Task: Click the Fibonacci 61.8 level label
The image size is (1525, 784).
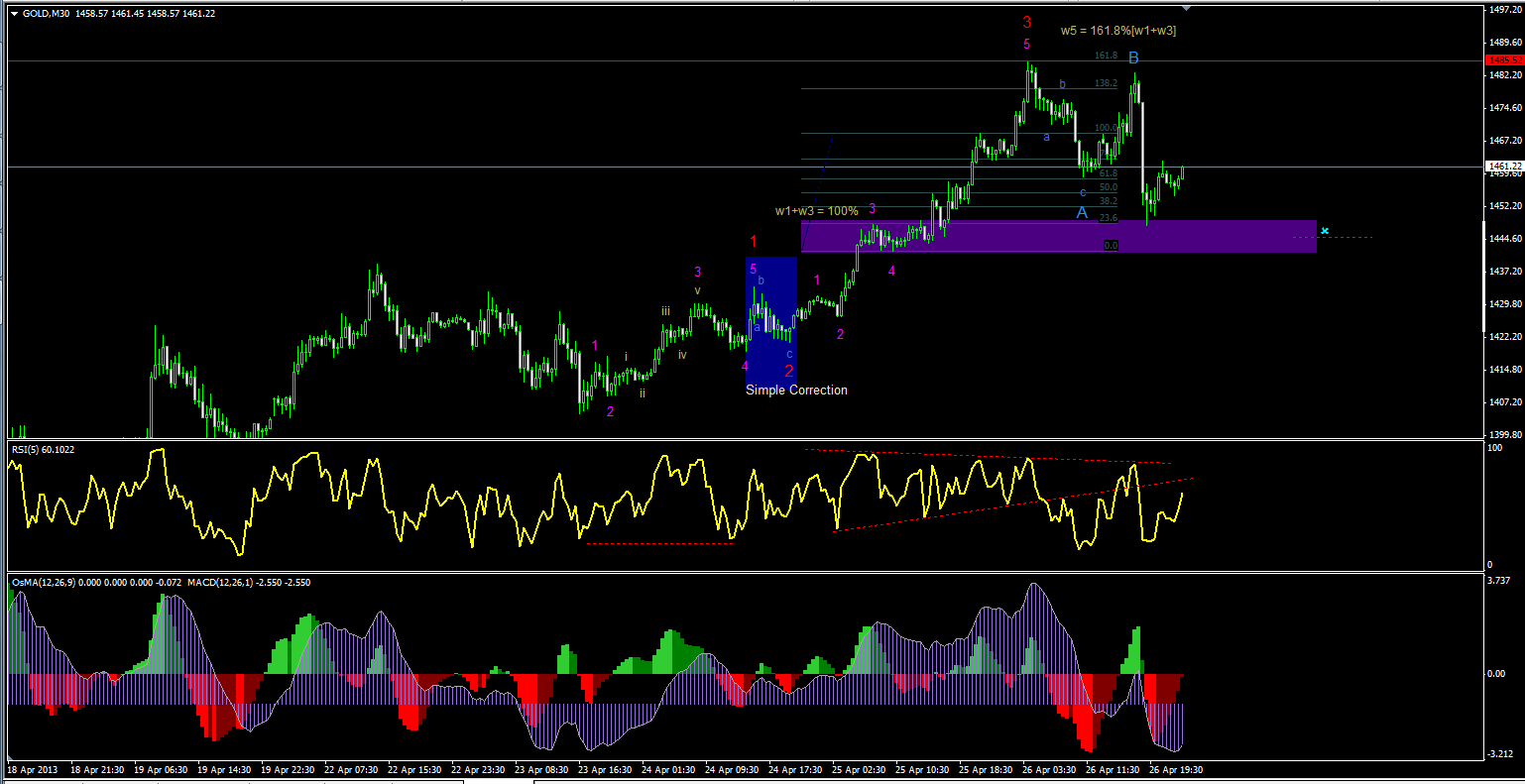Action: [1109, 173]
